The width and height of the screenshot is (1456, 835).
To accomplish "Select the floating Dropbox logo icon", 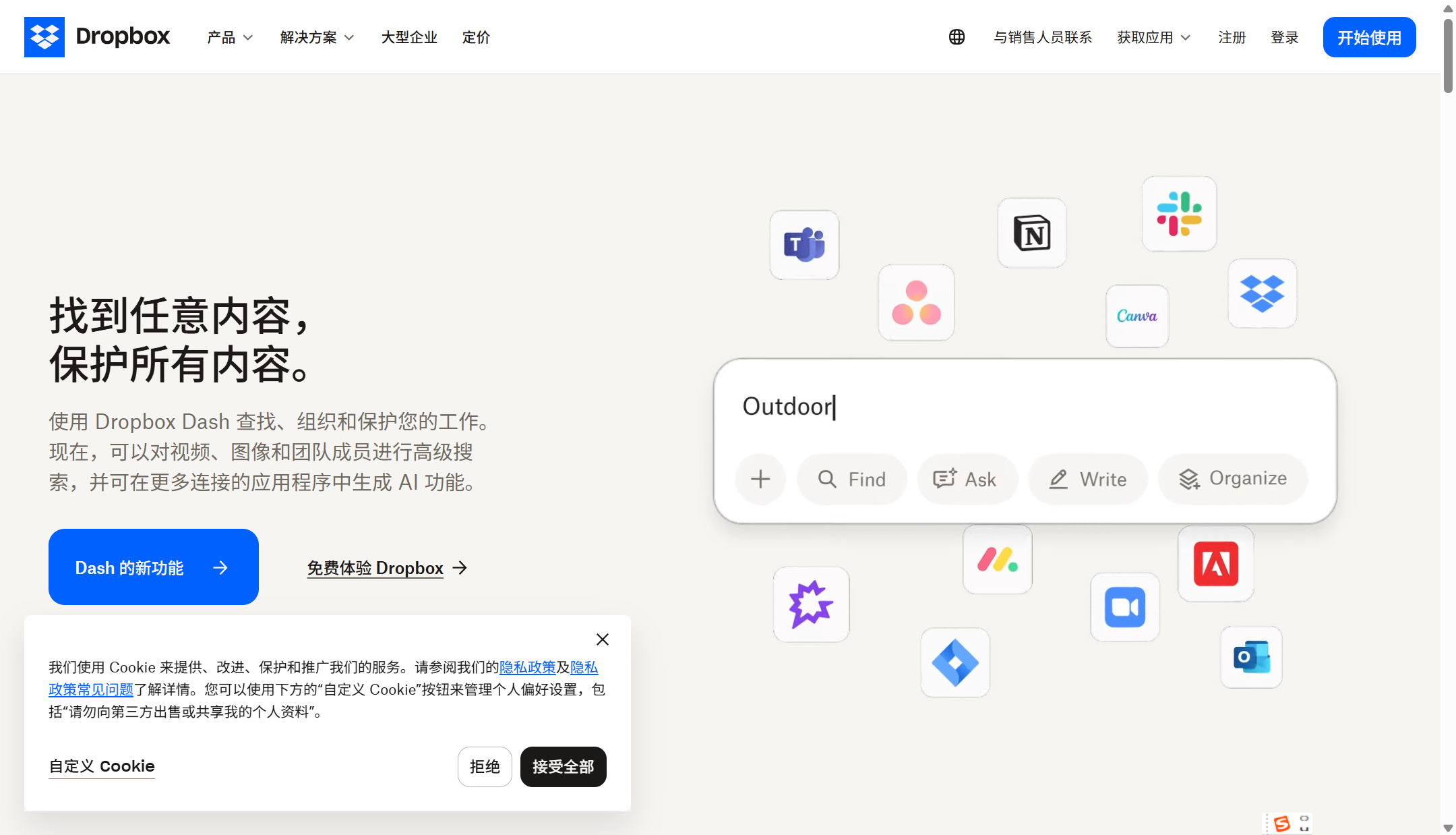I will point(1263,294).
